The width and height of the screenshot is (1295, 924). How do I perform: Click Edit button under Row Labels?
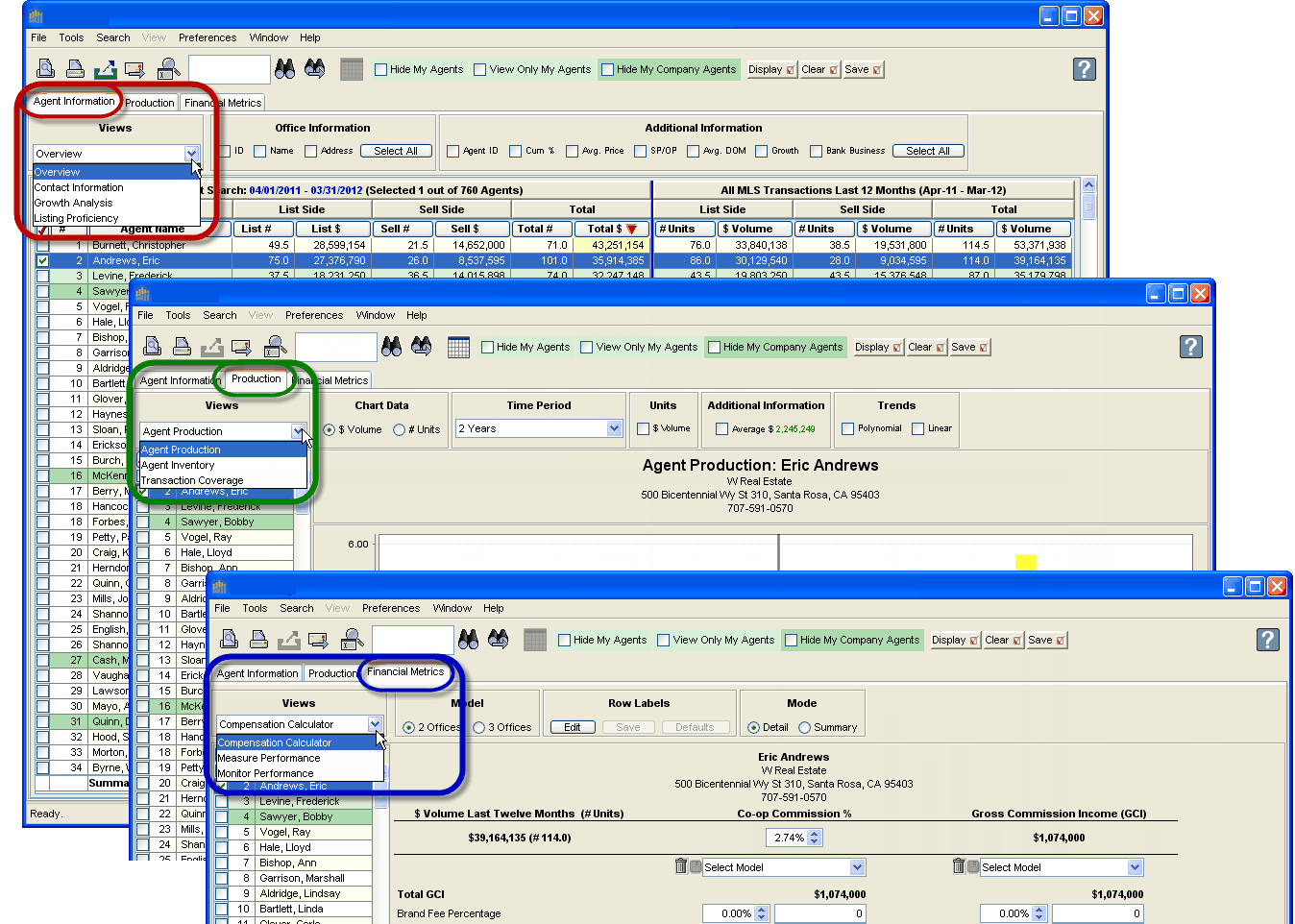coord(573,727)
